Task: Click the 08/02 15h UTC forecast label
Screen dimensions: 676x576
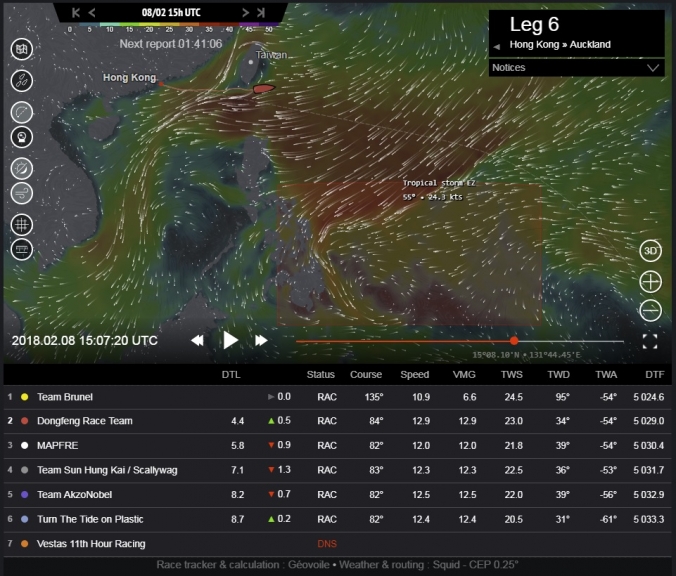Action: coord(171,13)
